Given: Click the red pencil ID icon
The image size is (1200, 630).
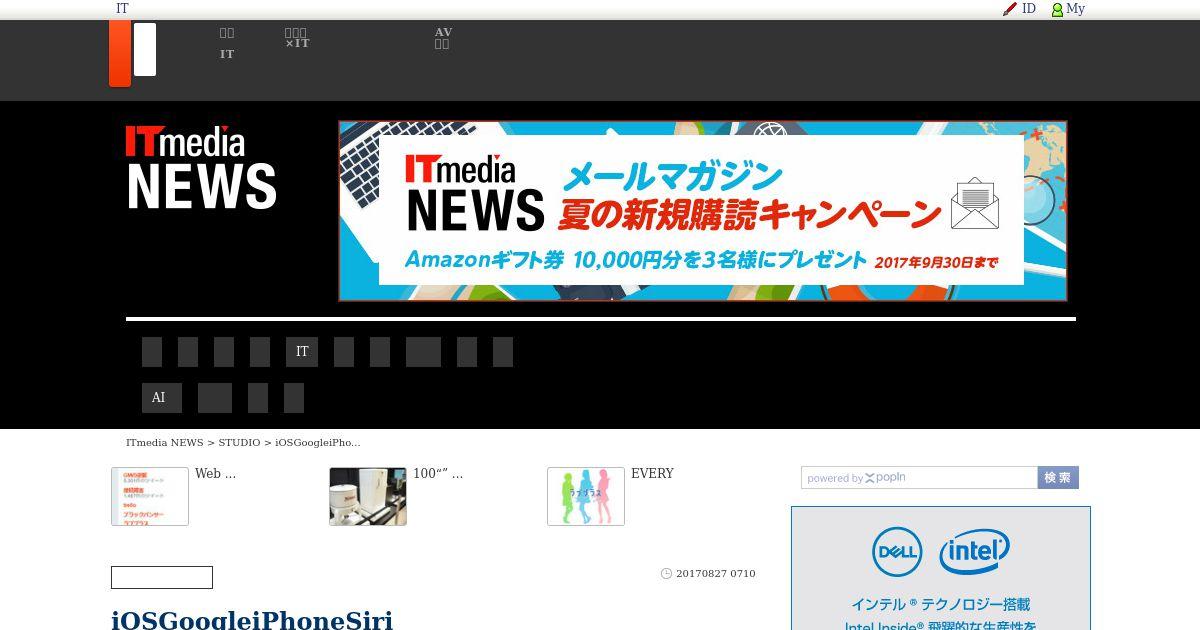Looking at the screenshot, I should [x=1010, y=9].
